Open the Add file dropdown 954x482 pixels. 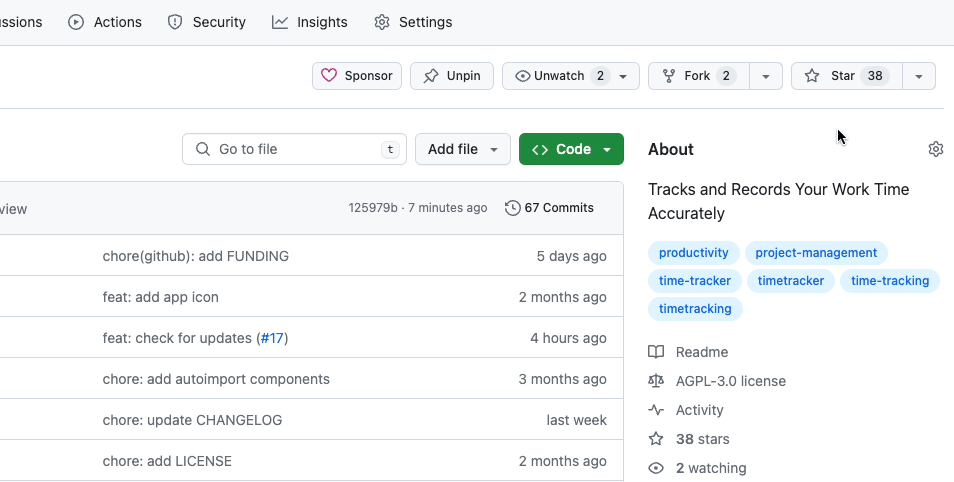[x=462, y=149]
